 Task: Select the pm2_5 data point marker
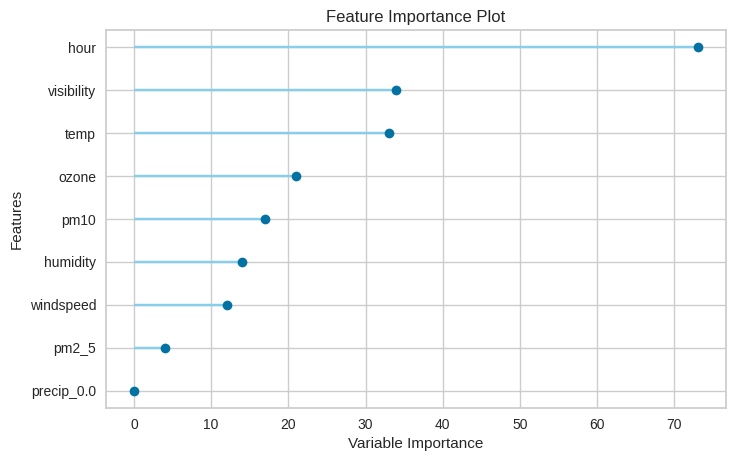165,348
